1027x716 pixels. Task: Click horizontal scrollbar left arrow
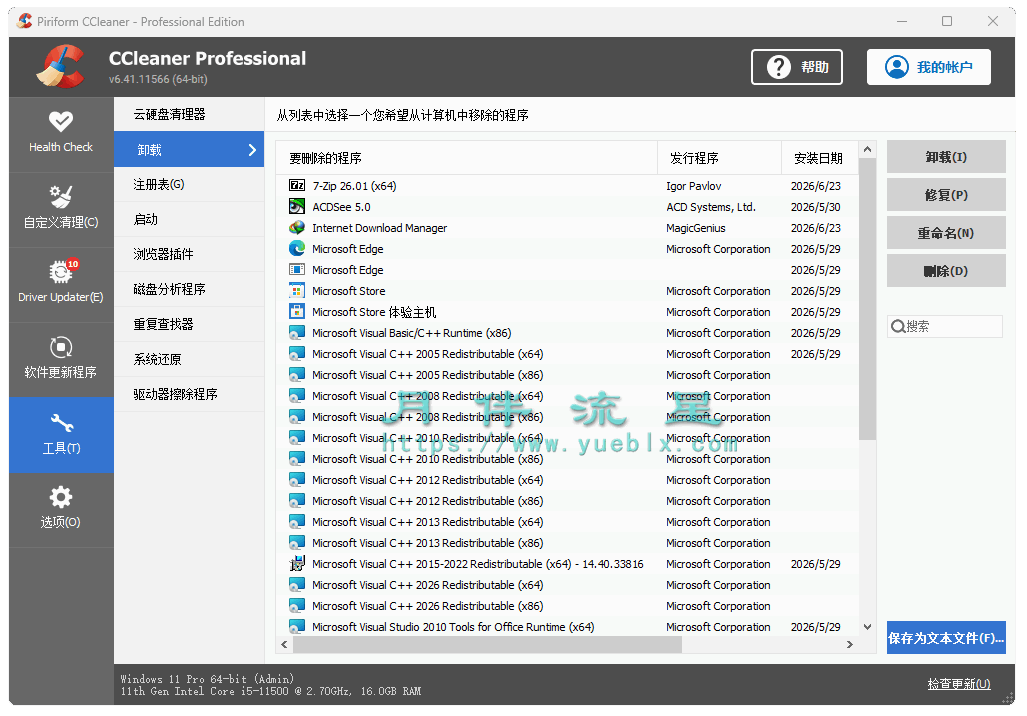click(284, 645)
